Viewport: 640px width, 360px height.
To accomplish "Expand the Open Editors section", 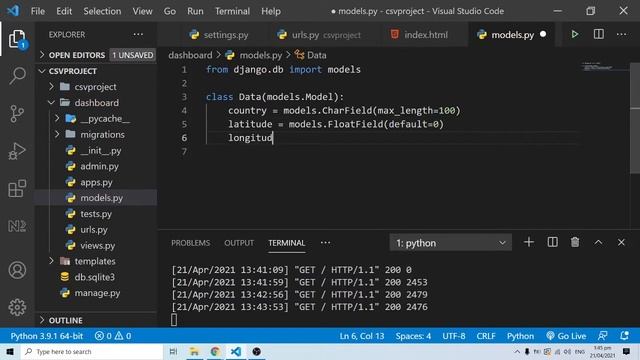I will coord(96,55).
